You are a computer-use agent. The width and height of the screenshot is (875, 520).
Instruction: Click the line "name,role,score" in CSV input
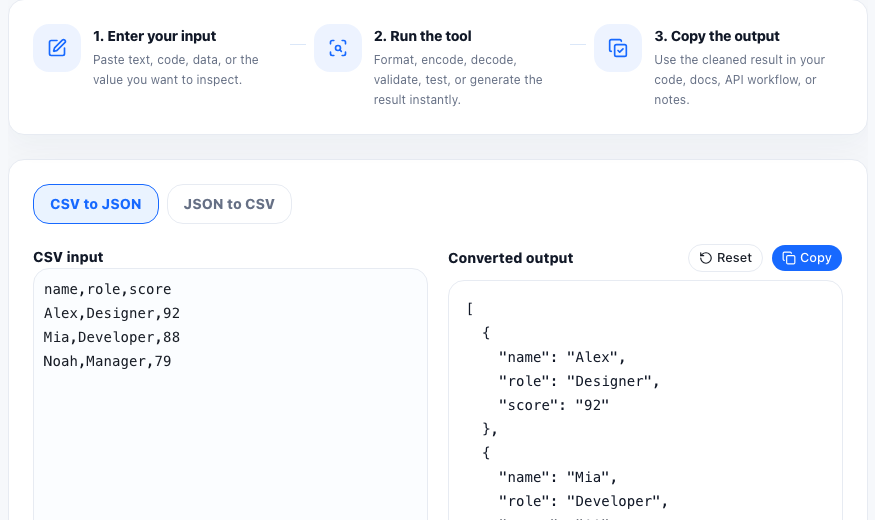click(108, 290)
